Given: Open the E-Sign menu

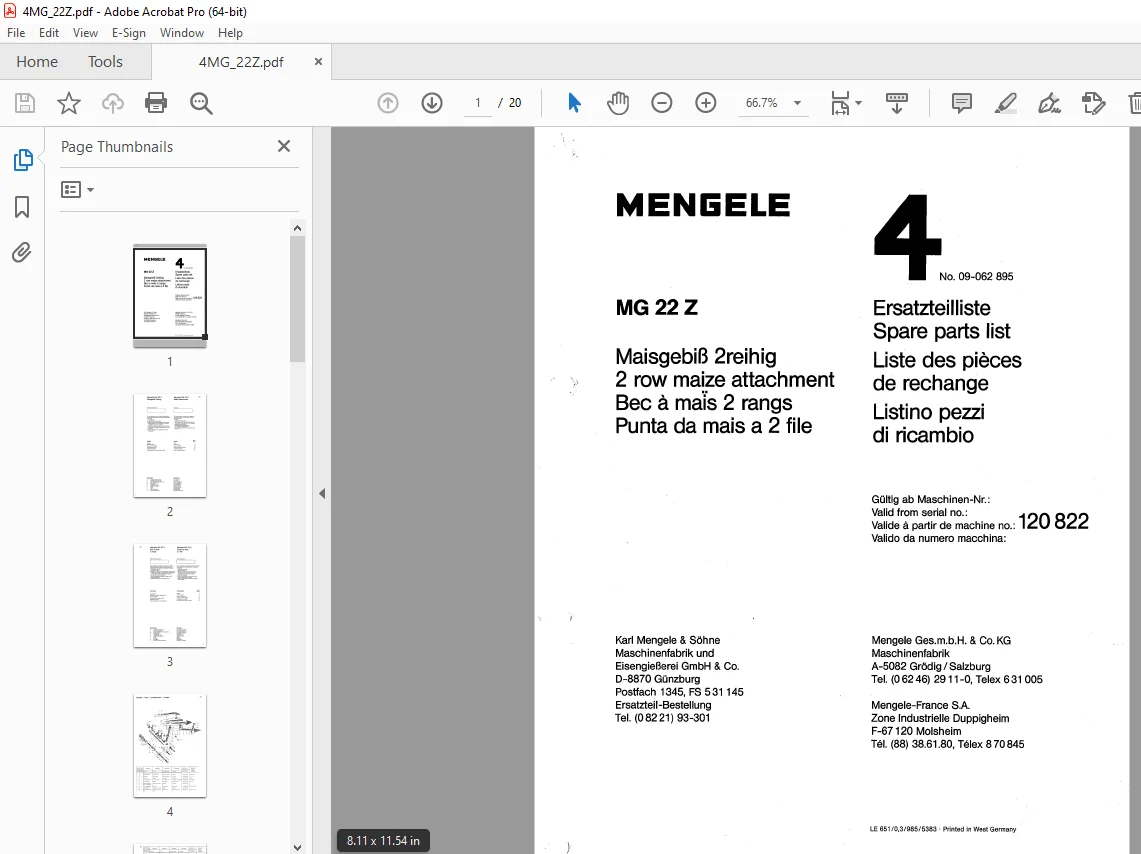Looking at the screenshot, I should (x=129, y=33).
